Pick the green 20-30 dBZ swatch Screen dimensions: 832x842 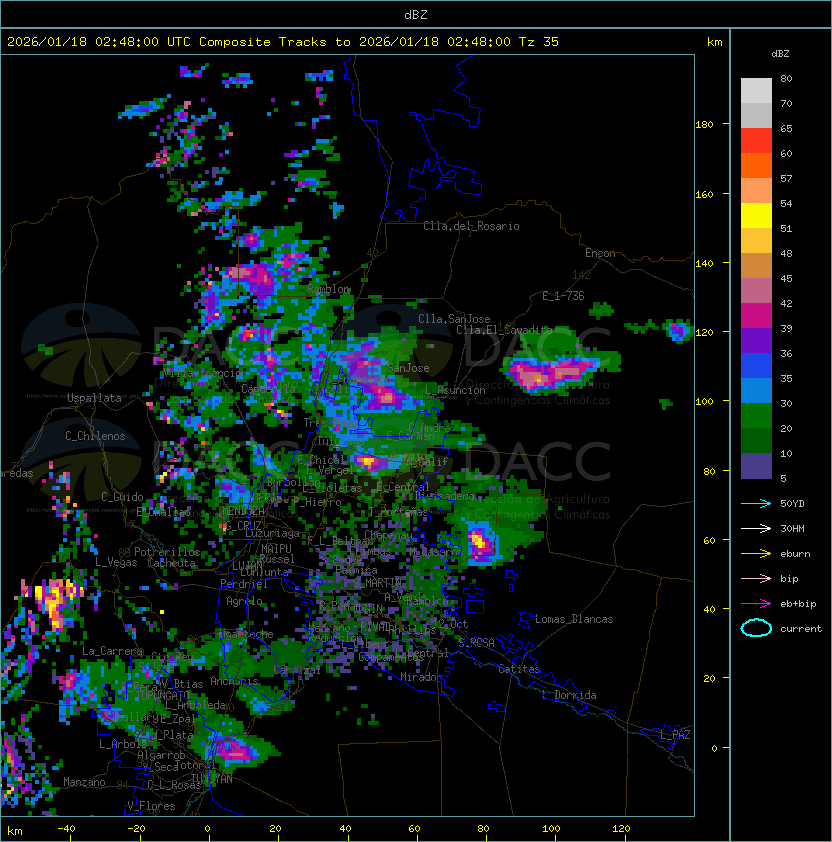point(756,415)
